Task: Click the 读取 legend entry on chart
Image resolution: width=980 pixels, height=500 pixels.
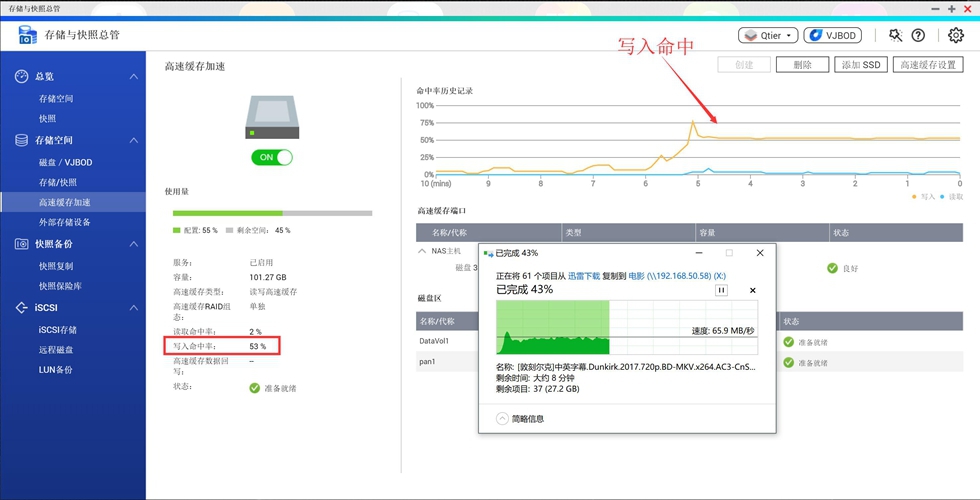Action: pyautogui.click(x=951, y=196)
